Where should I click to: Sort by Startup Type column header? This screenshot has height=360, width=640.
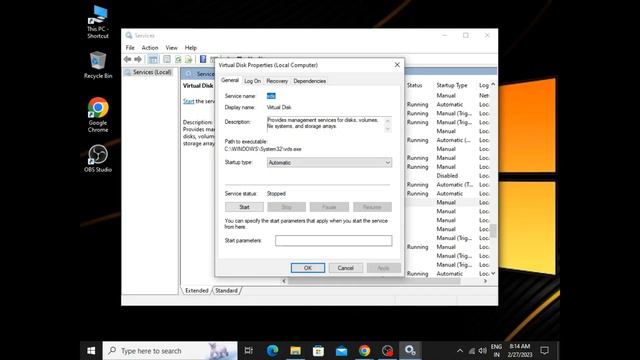[452, 85]
